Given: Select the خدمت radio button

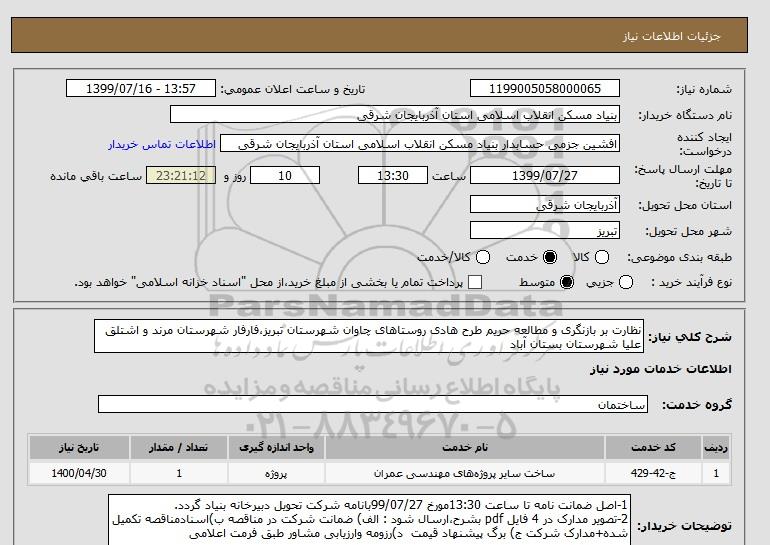Looking at the screenshot, I should click(x=550, y=257).
